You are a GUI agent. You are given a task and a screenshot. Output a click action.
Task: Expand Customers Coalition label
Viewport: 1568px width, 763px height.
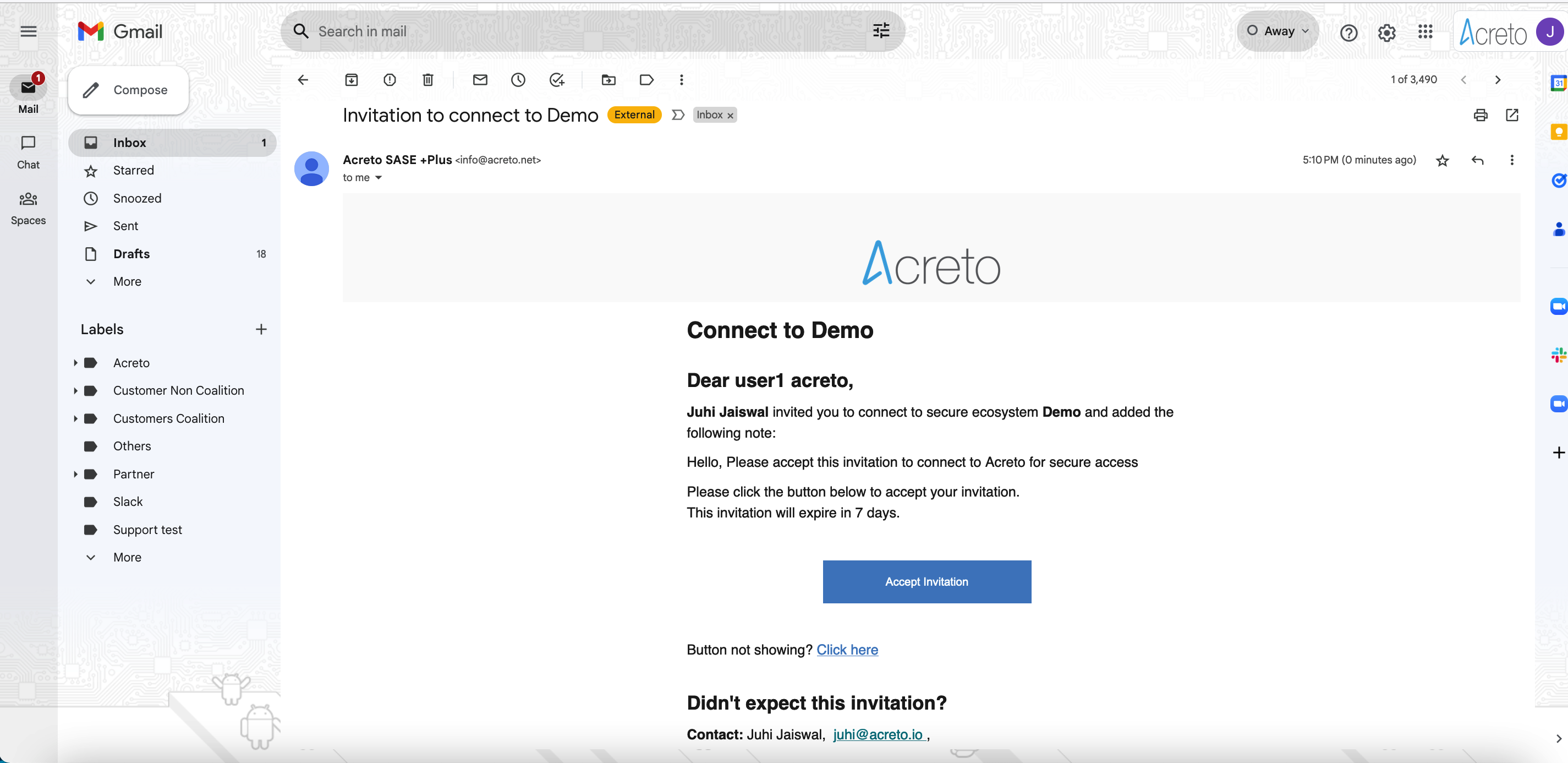pos(75,418)
